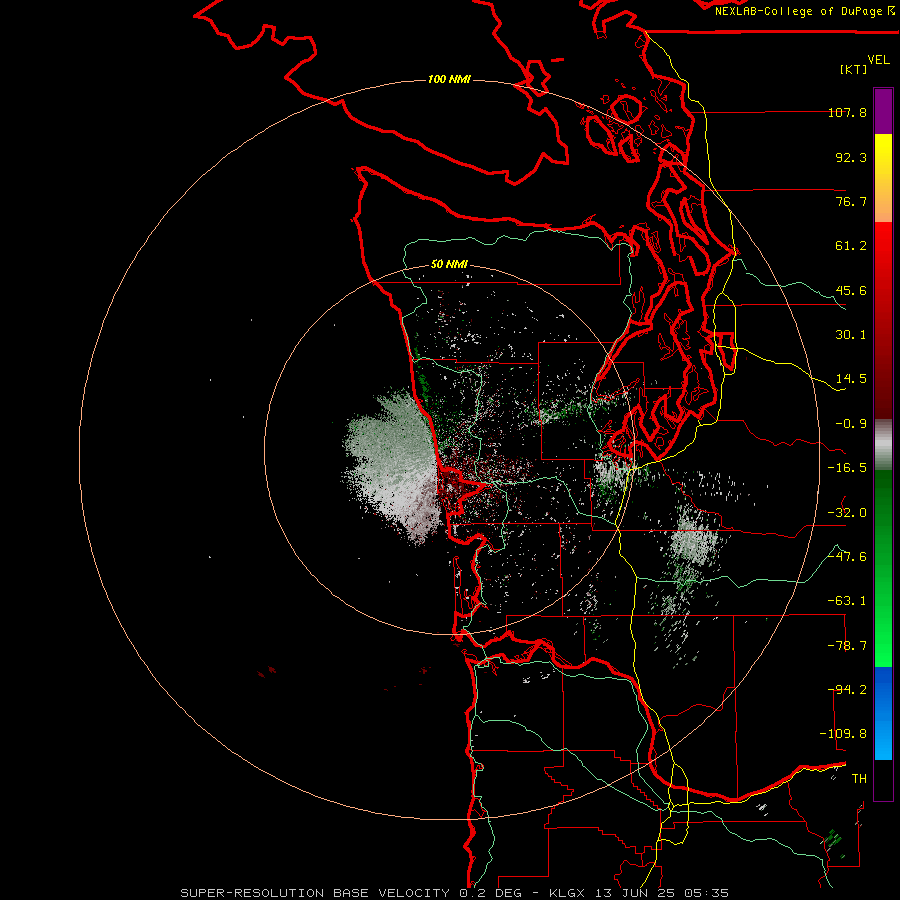This screenshot has height=900, width=900.
Task: Click the NEXLAB-College of DuPage label
Action: click(x=804, y=11)
